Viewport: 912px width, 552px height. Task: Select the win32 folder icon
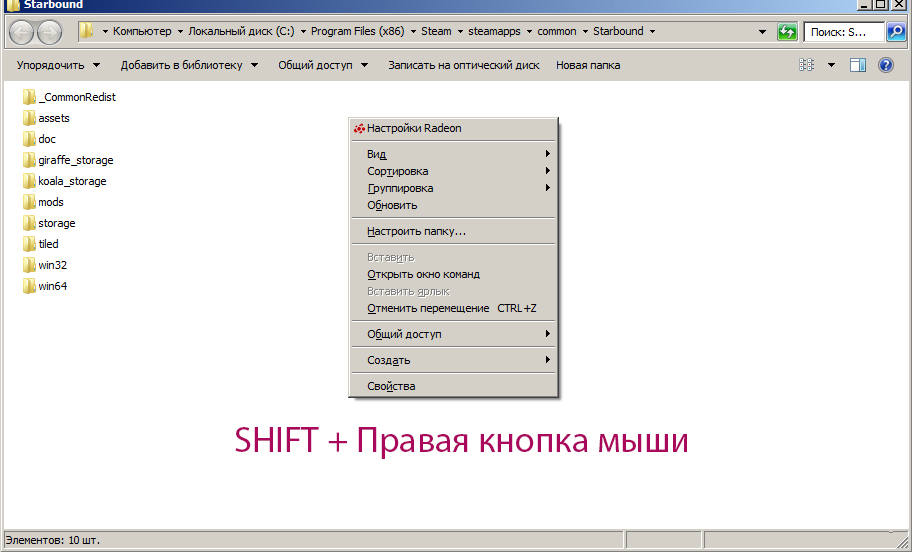(29, 265)
